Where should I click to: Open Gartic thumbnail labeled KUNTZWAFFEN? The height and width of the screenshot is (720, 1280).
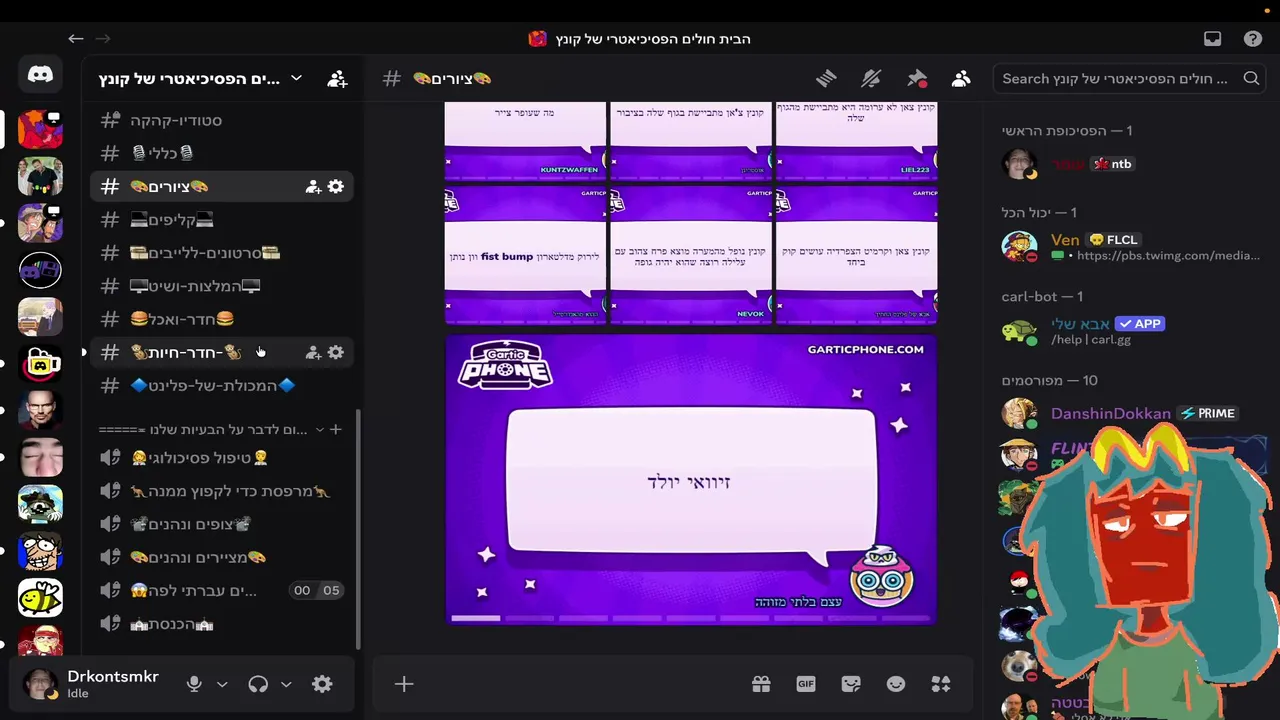pyautogui.click(x=525, y=140)
